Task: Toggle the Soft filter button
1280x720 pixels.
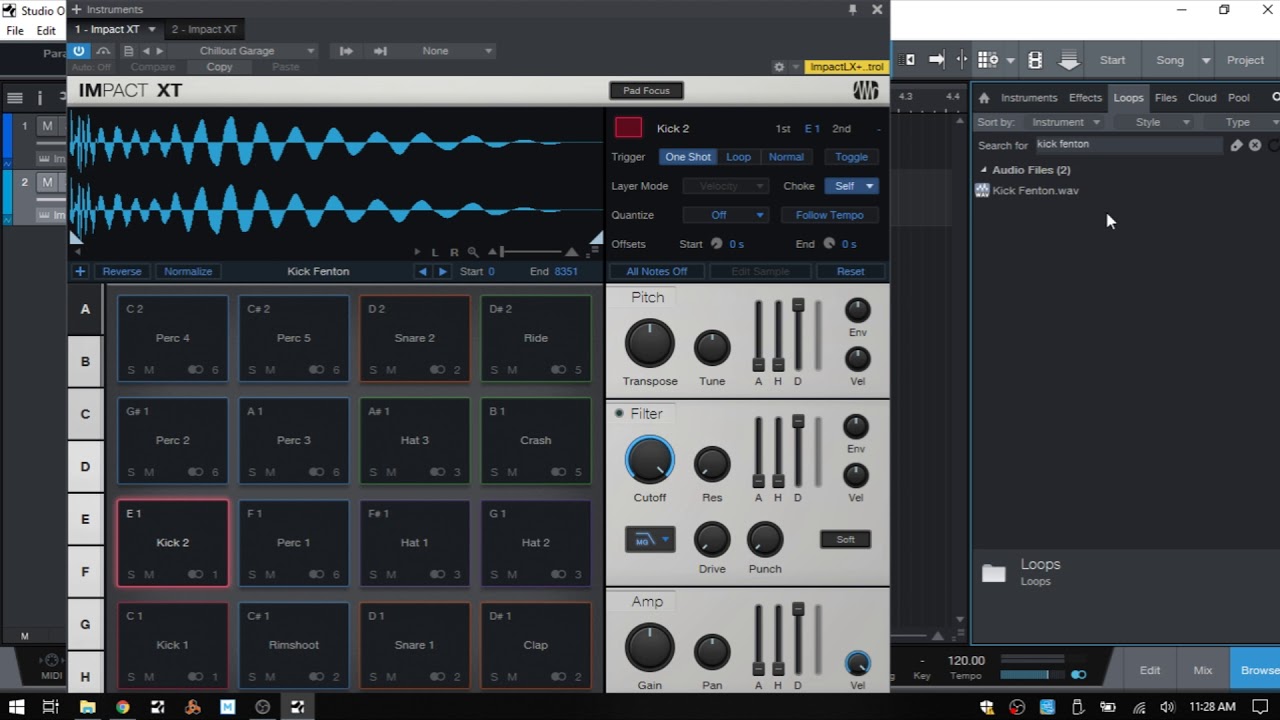Action: (x=845, y=540)
